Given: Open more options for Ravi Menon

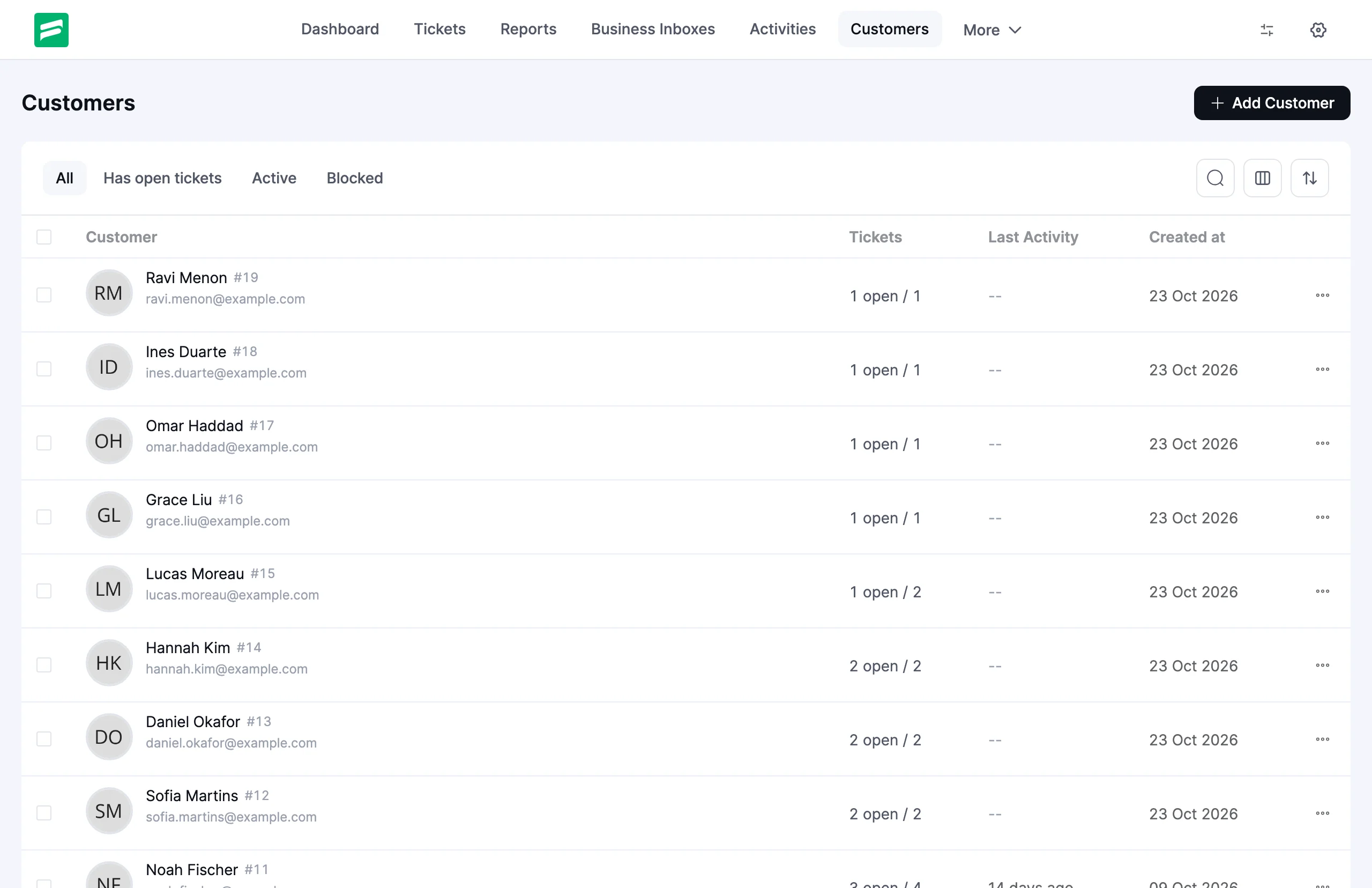Looking at the screenshot, I should click(x=1323, y=295).
